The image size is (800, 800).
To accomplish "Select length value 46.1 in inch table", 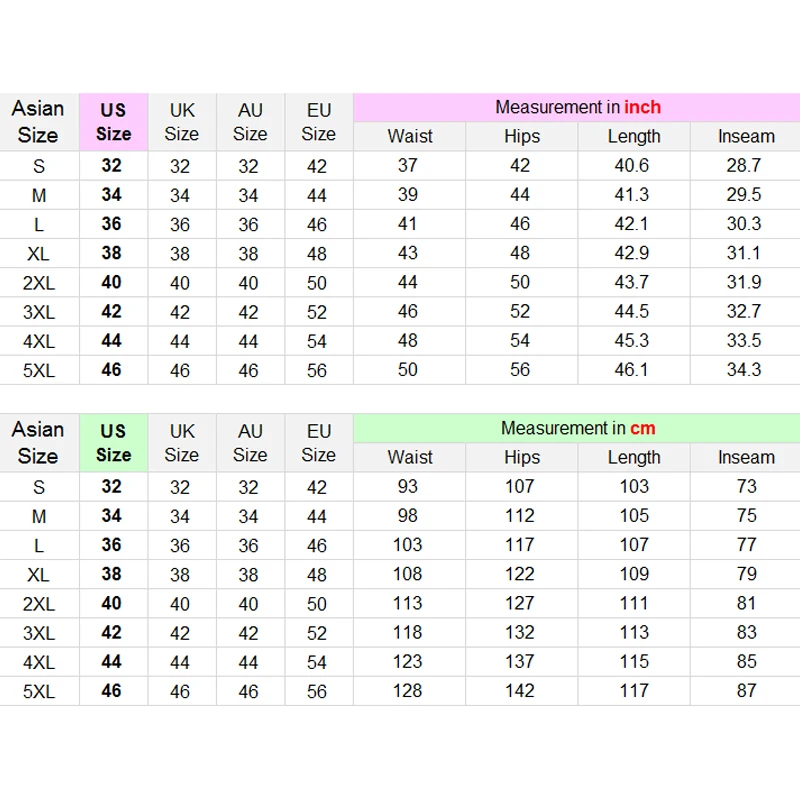I will [632, 370].
